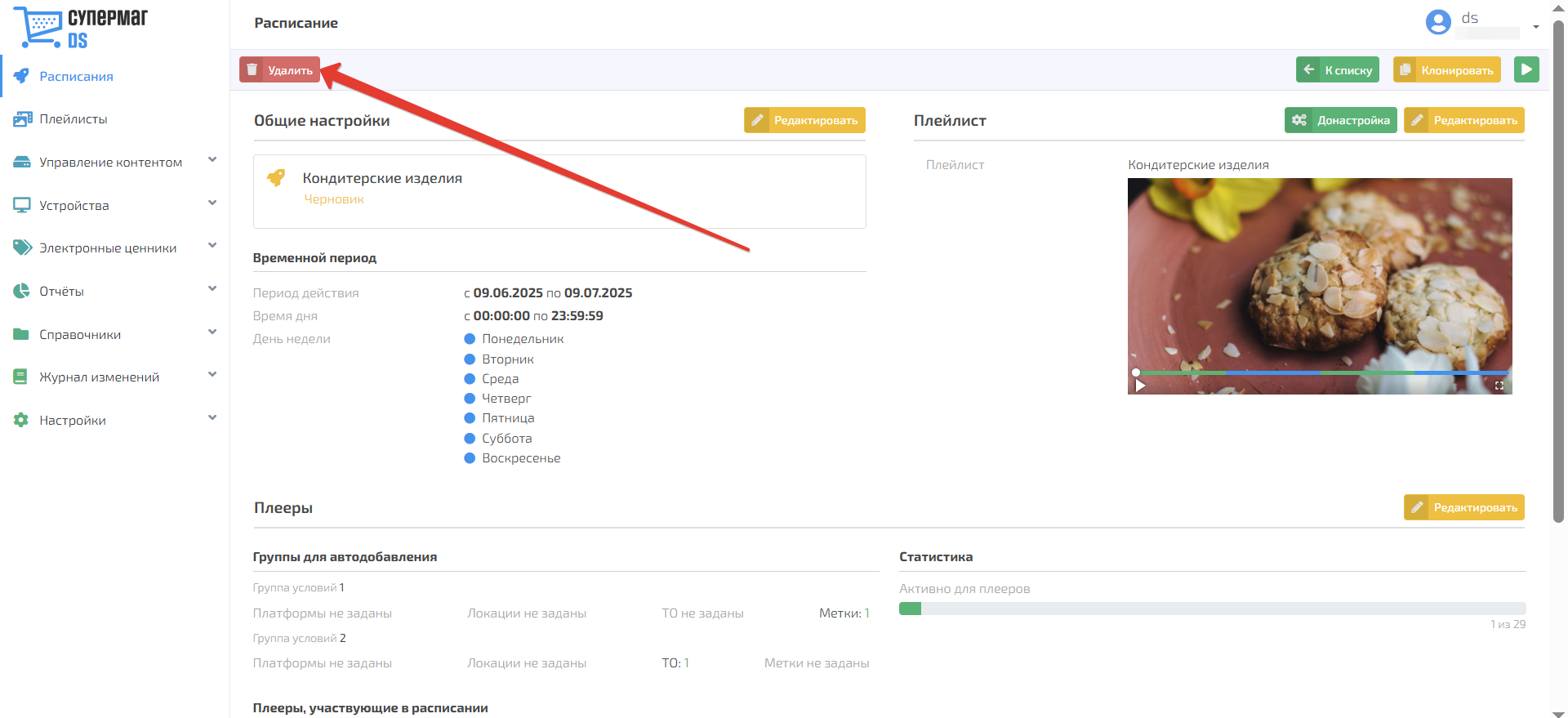Click the video seek handle at start
This screenshot has width=1568, height=718.
pyautogui.click(x=1135, y=372)
